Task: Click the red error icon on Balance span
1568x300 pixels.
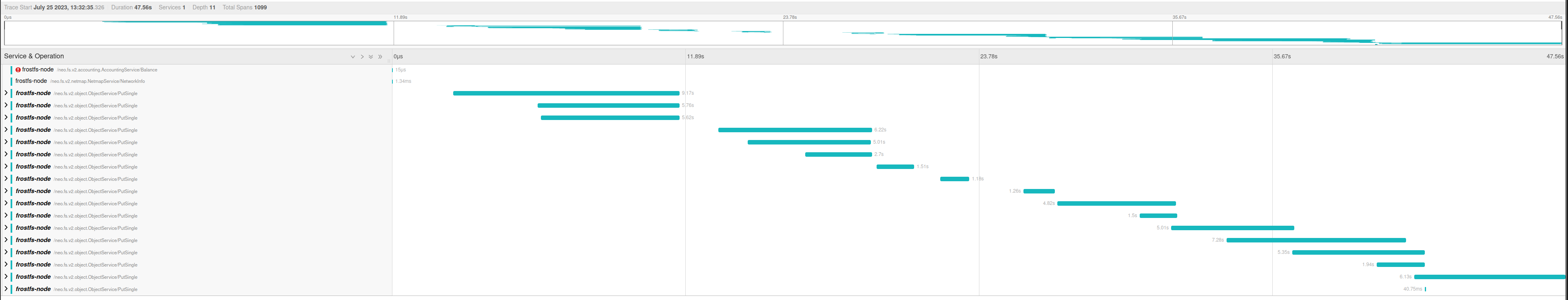Action: [x=18, y=70]
